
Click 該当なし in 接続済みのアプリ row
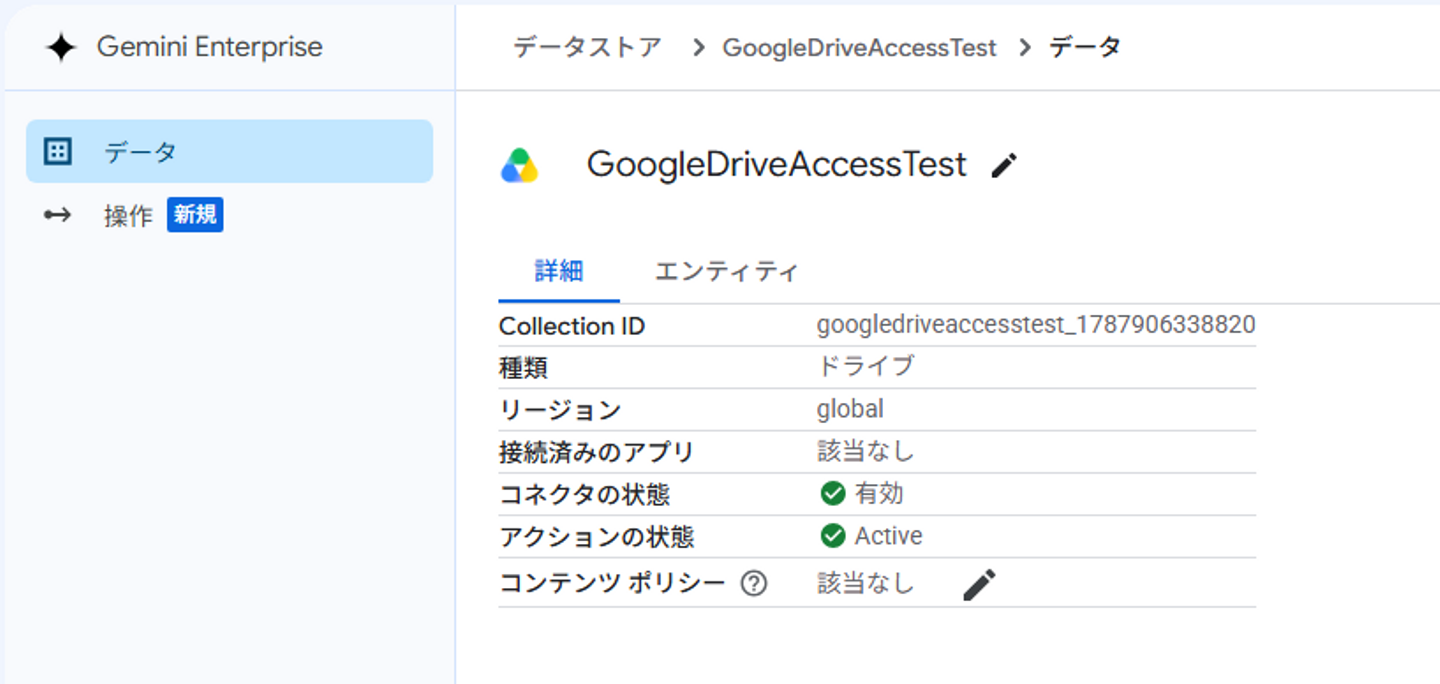click(866, 451)
